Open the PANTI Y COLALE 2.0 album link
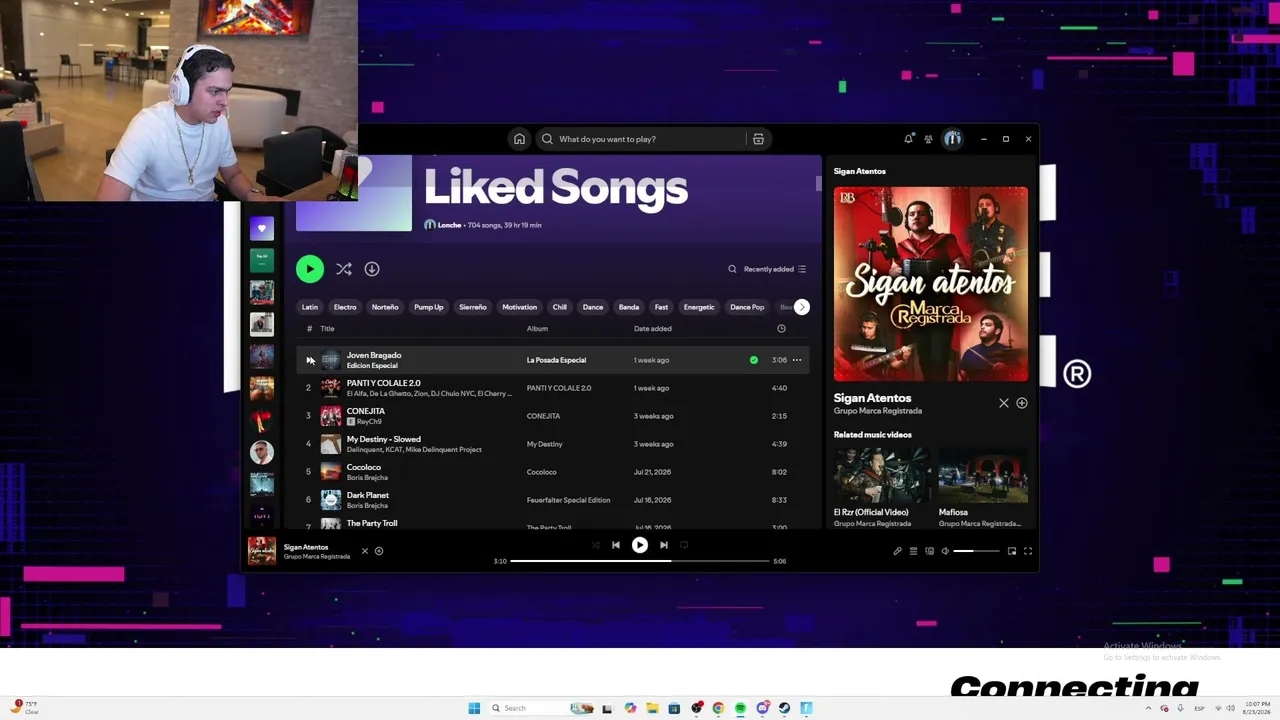 tap(559, 388)
